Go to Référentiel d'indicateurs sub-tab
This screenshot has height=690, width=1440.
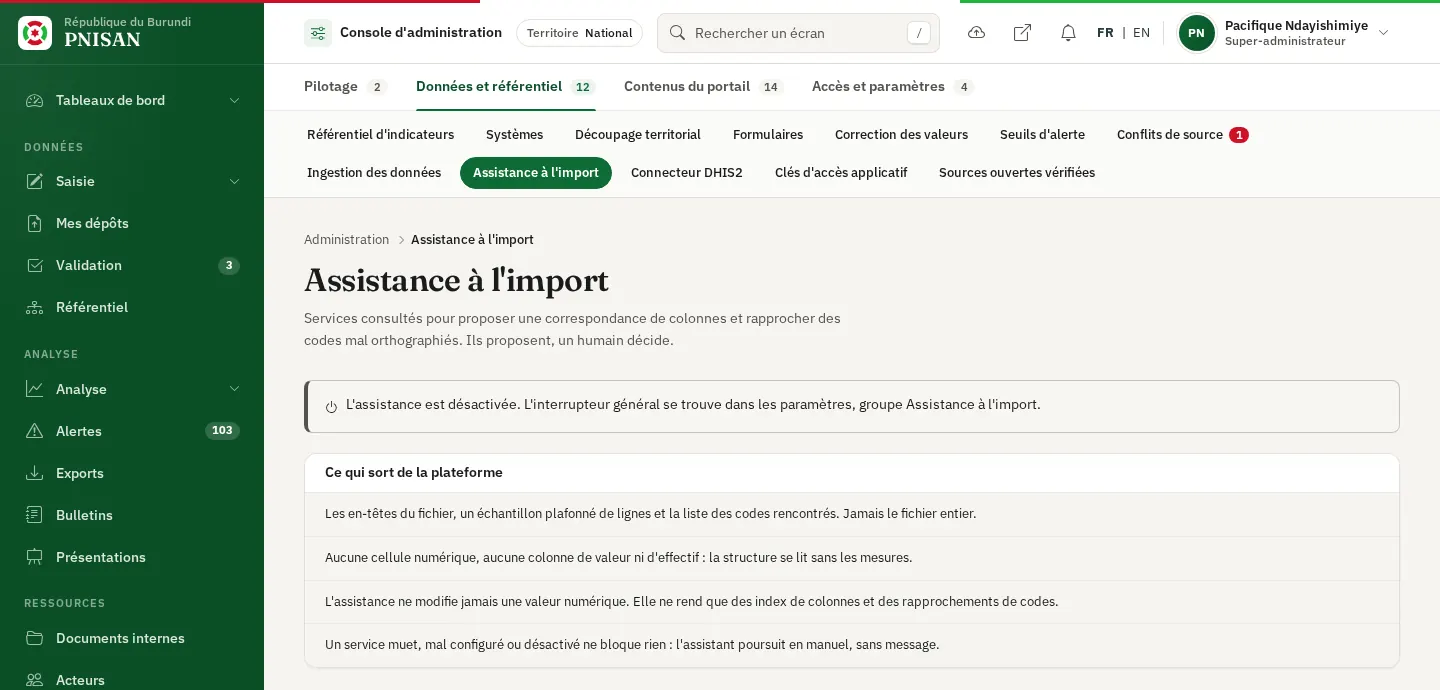tap(380, 135)
